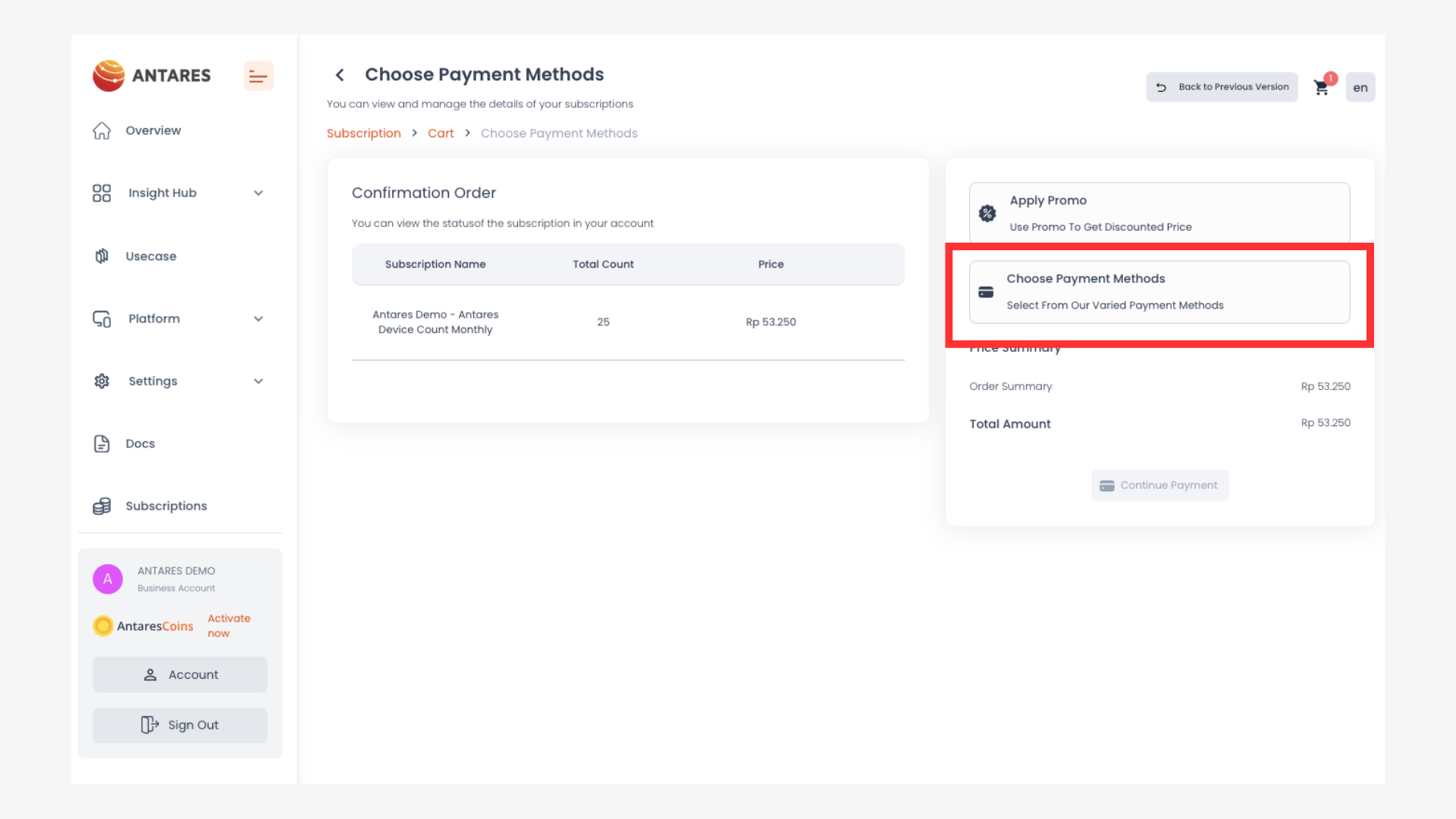The image size is (1456, 819).
Task: Switch language using the en selector
Action: pos(1360,88)
